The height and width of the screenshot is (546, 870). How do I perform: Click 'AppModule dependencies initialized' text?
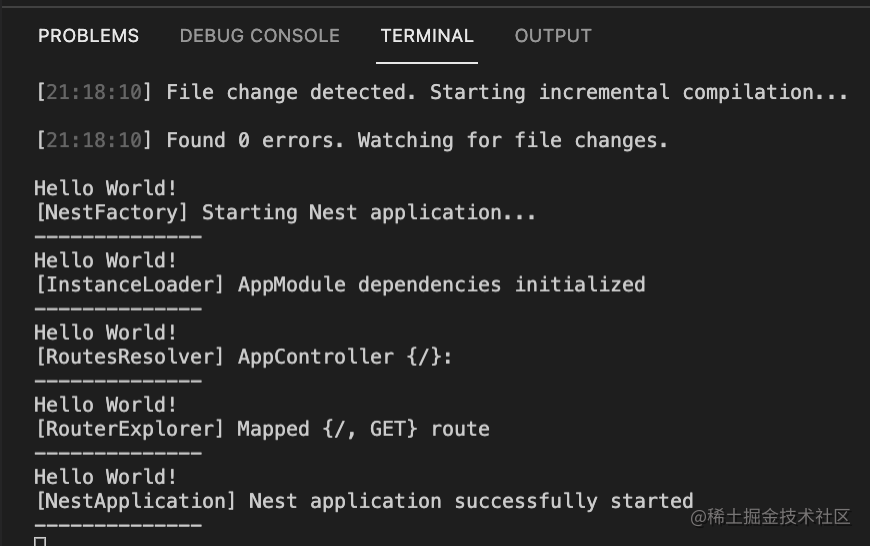pyautogui.click(x=441, y=285)
